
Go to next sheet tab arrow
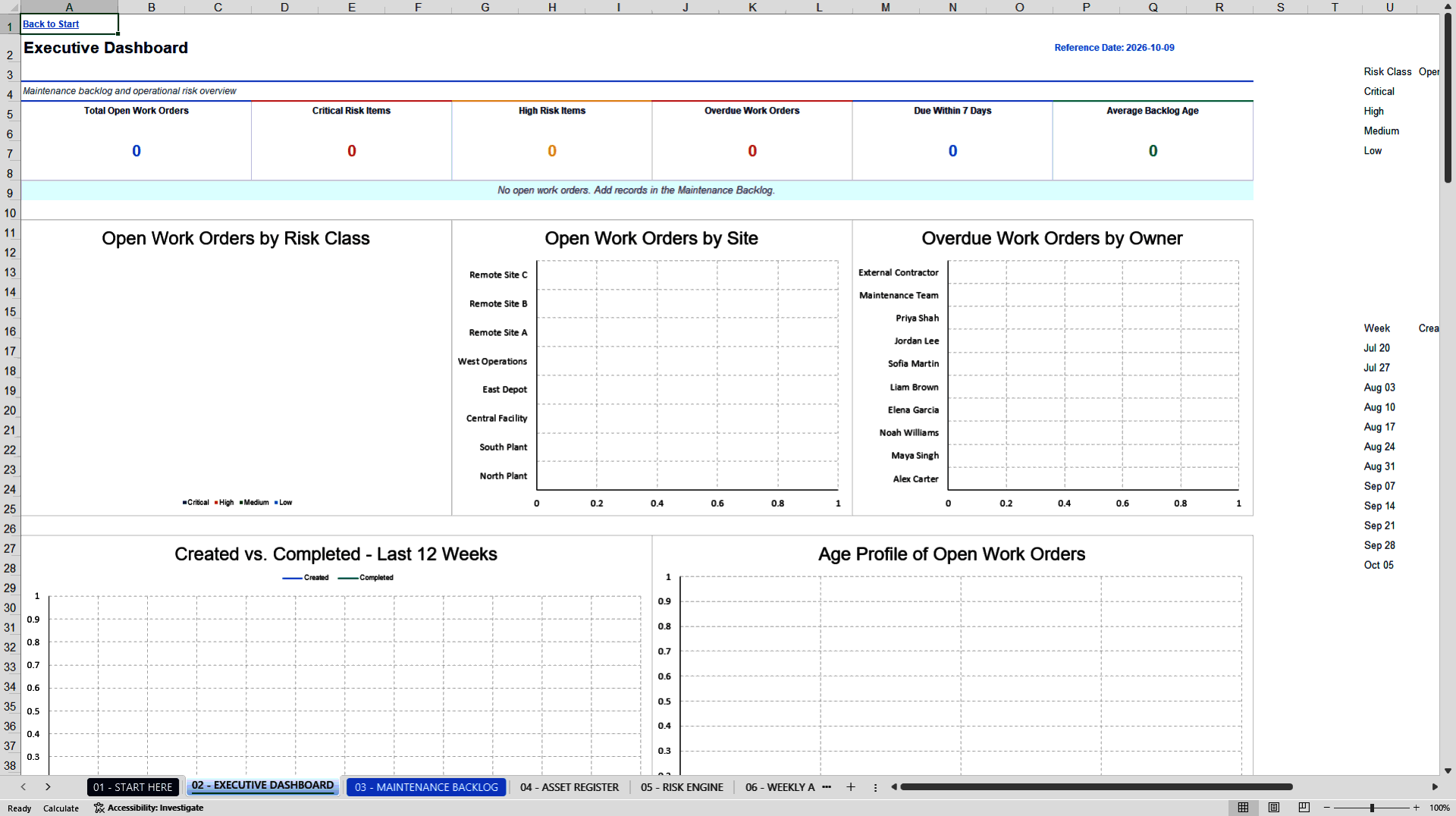click(x=48, y=787)
